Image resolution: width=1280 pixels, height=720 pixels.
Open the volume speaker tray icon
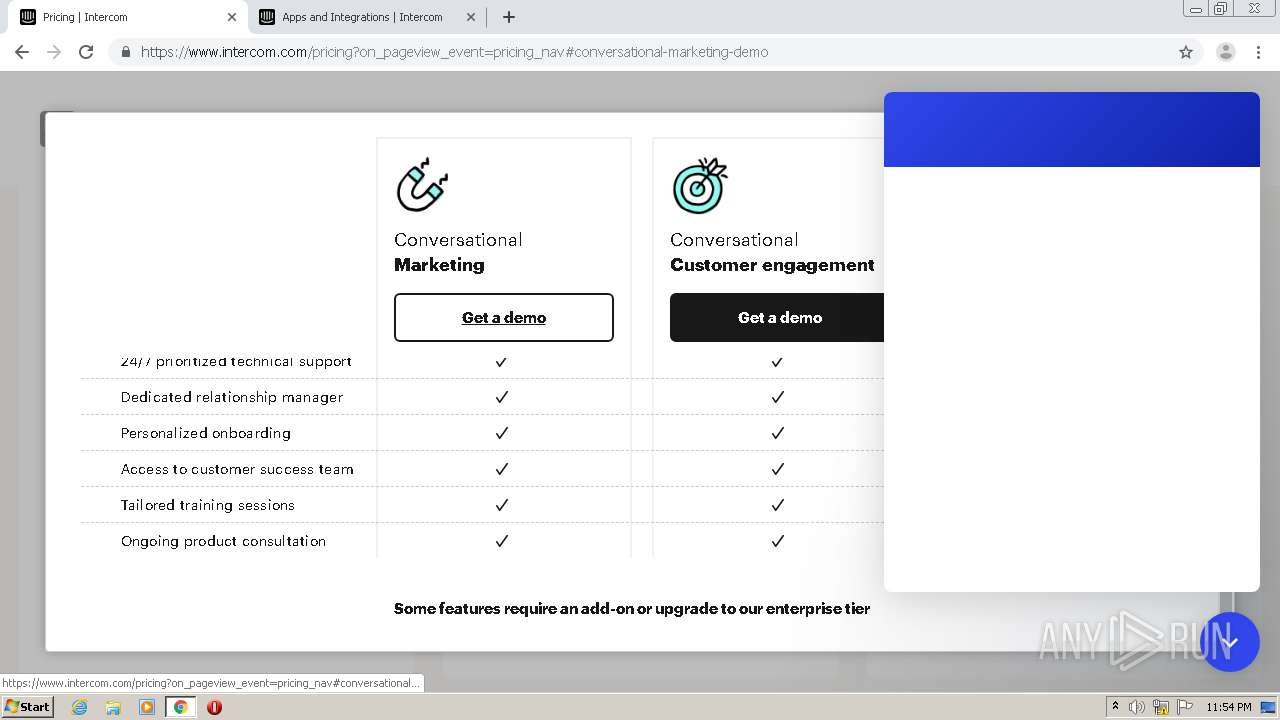click(1137, 707)
